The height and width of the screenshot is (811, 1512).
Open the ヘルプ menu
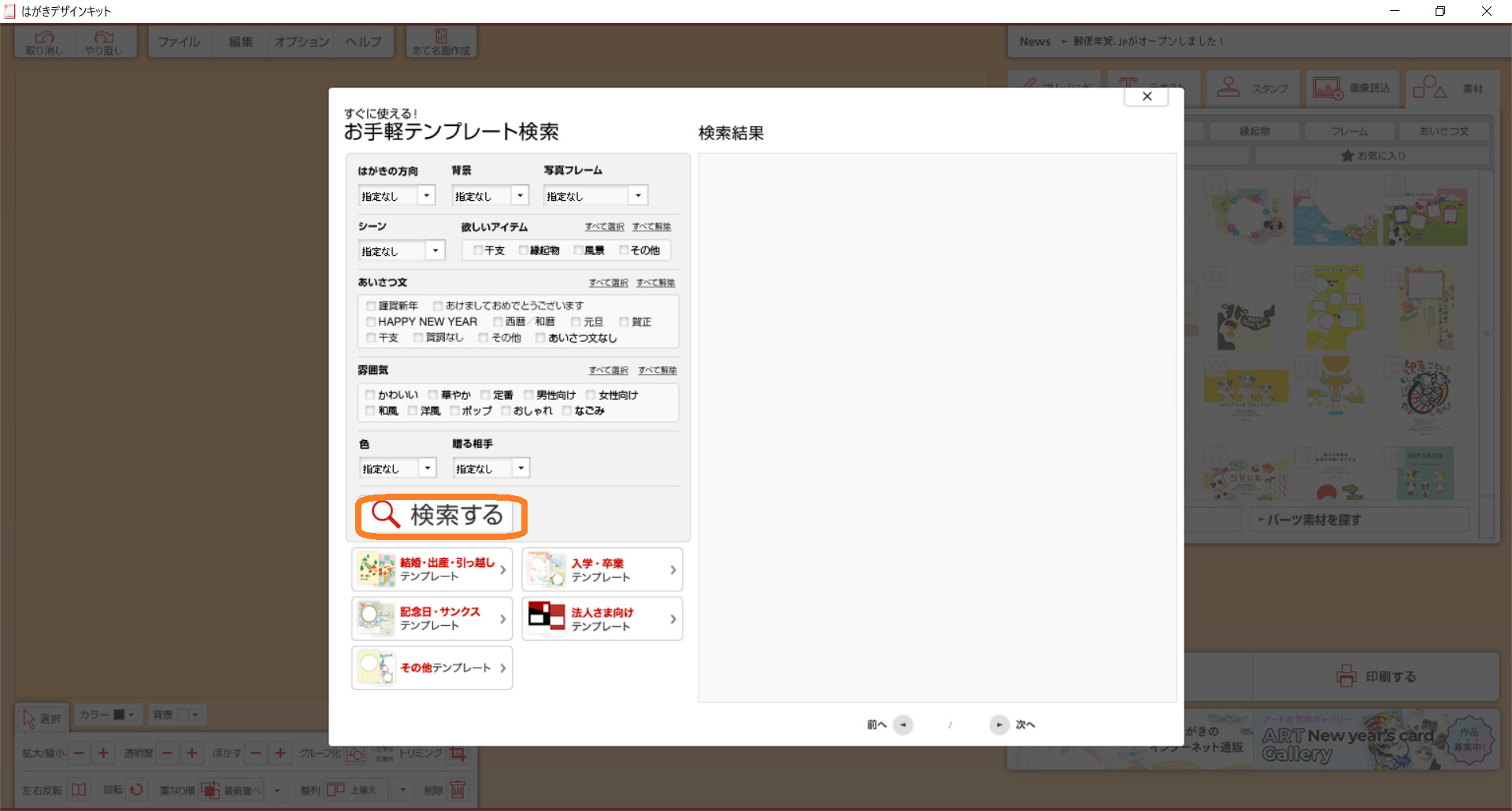[363, 42]
